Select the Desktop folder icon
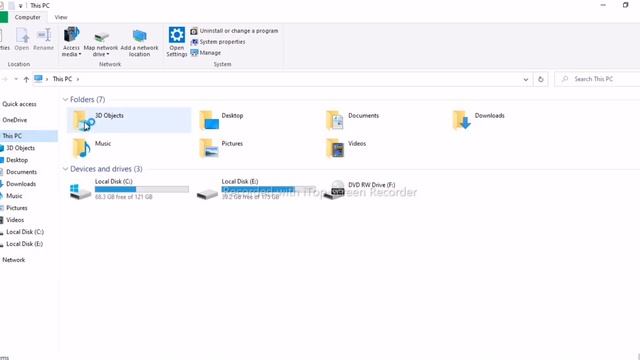640x360 pixels. [209, 120]
